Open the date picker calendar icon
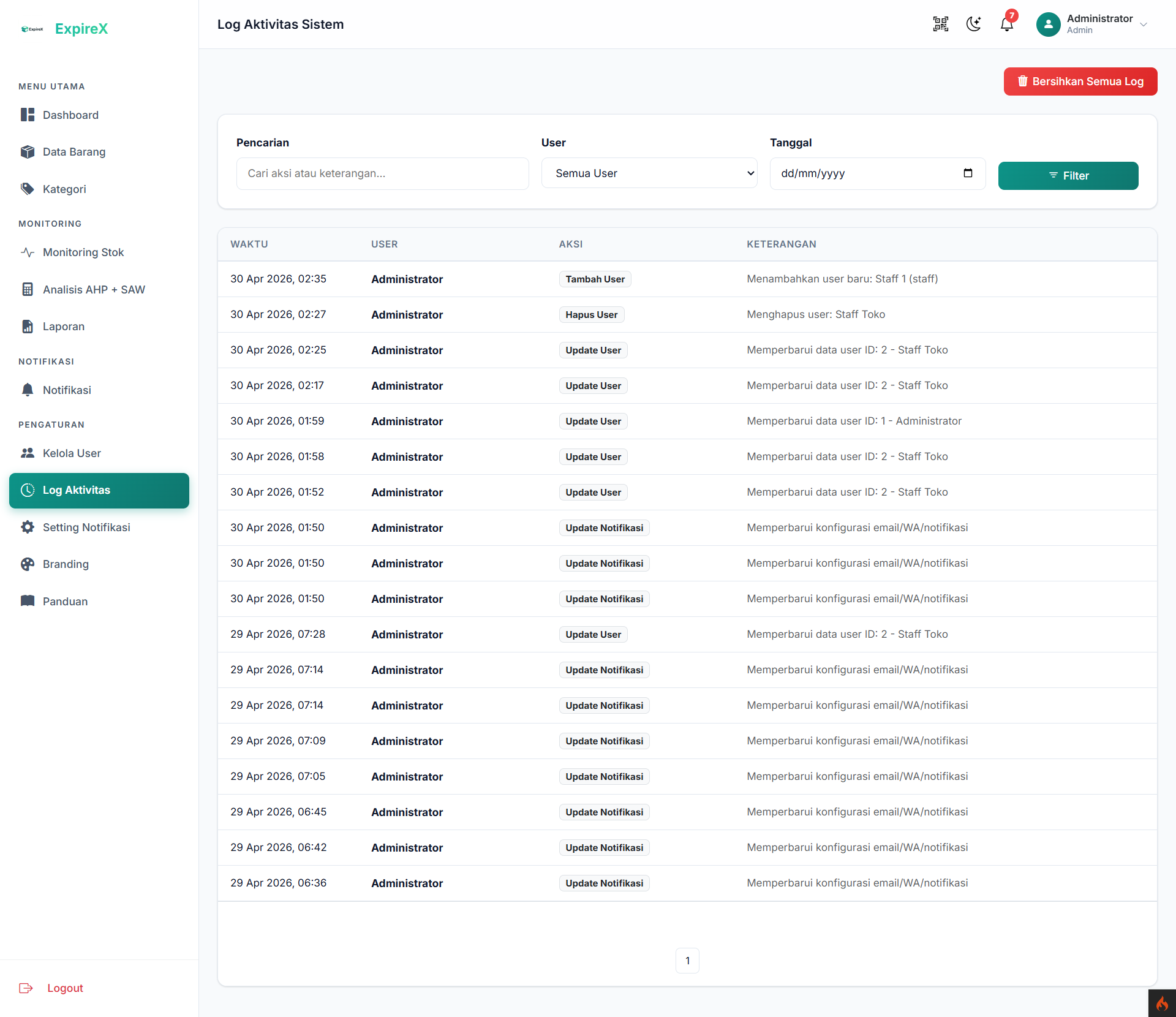 point(968,173)
